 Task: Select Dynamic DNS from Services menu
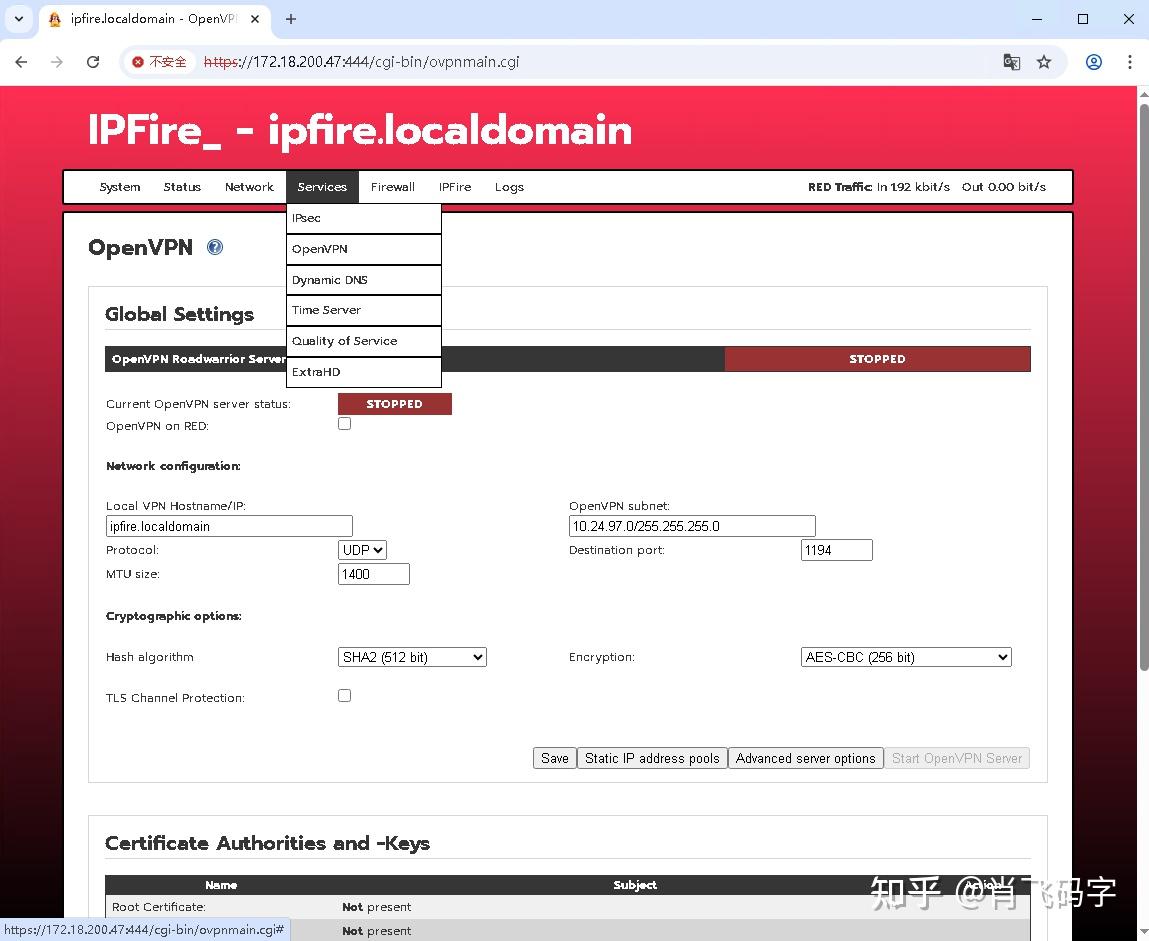tap(330, 280)
